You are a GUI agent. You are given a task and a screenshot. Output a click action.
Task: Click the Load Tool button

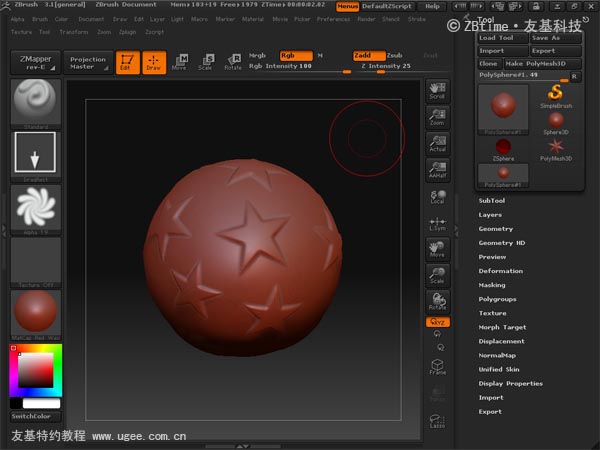(x=503, y=38)
